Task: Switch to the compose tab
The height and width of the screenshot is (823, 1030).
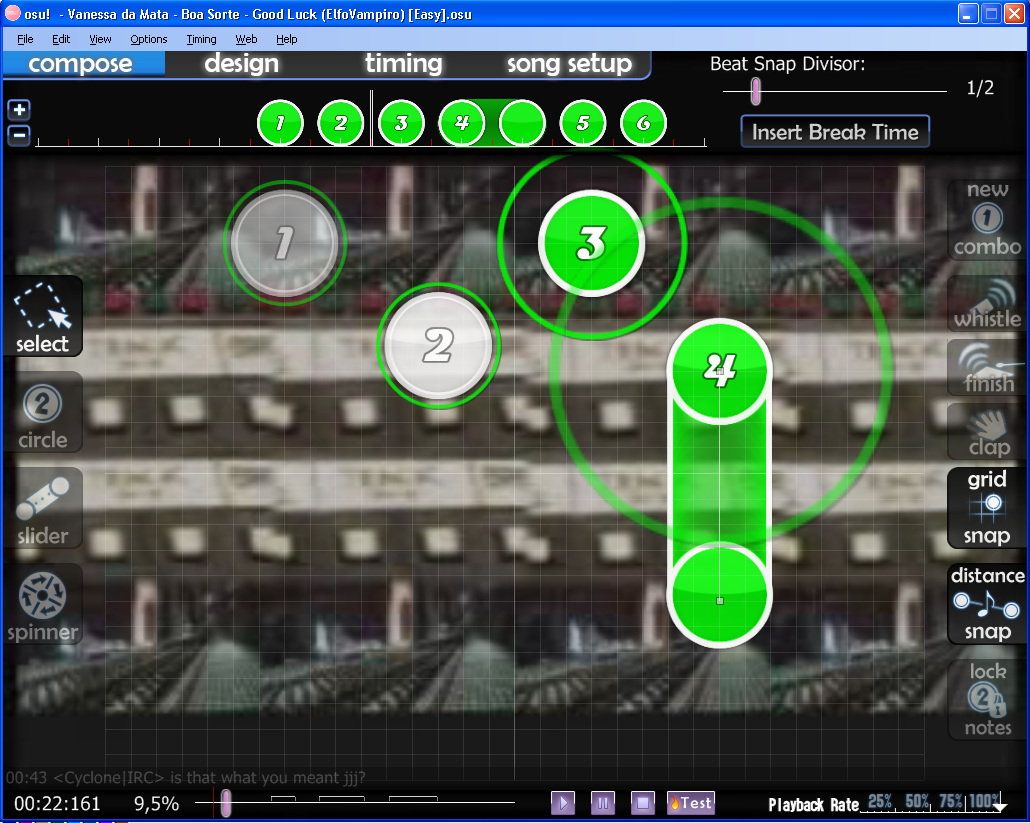Action: [x=83, y=64]
